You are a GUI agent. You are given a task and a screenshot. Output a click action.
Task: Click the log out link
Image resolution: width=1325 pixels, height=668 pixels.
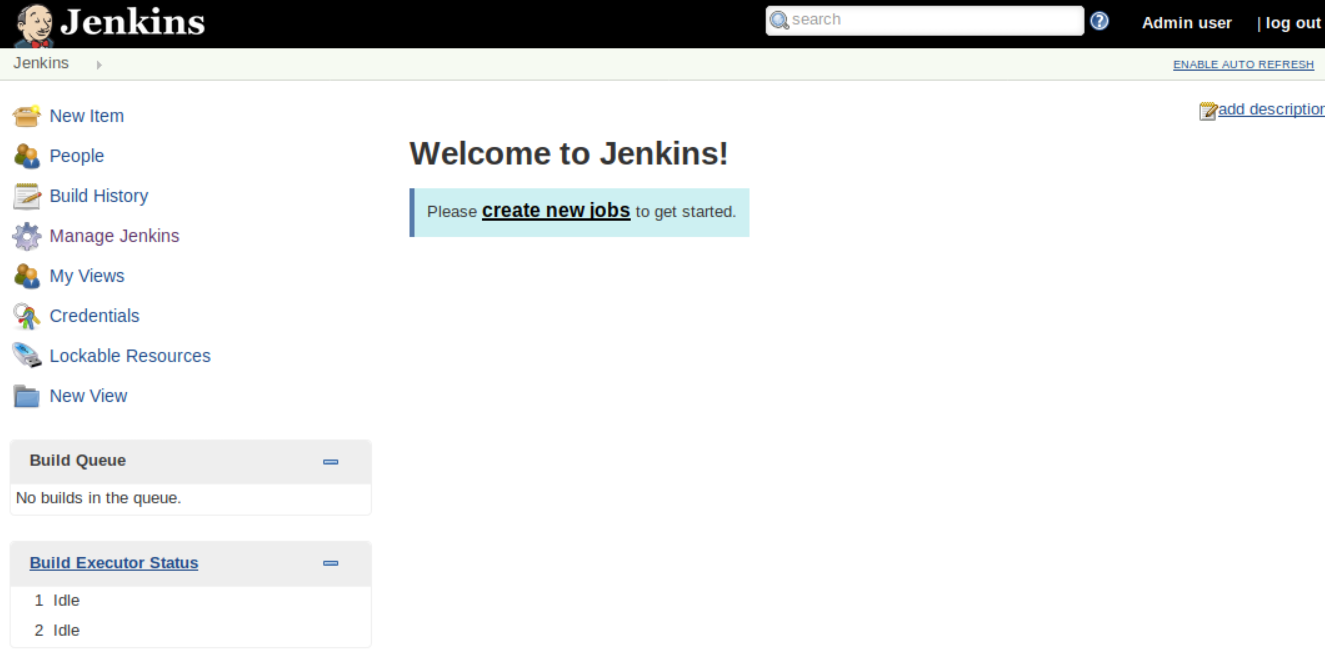1292,22
